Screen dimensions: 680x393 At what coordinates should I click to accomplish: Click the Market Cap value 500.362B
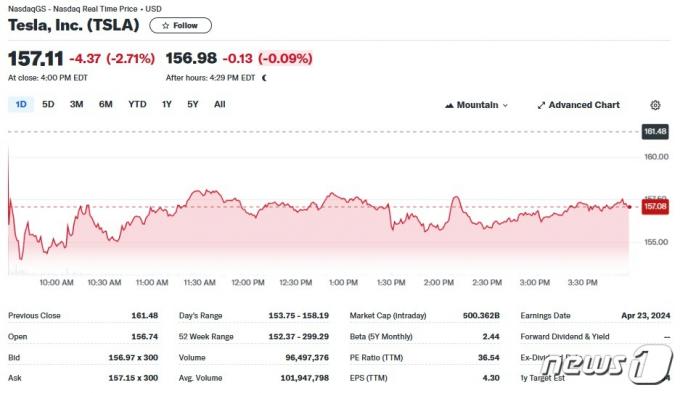coord(481,315)
